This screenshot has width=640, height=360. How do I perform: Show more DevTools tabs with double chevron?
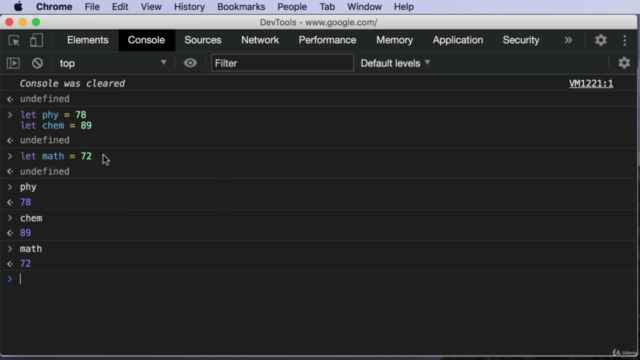(568, 40)
